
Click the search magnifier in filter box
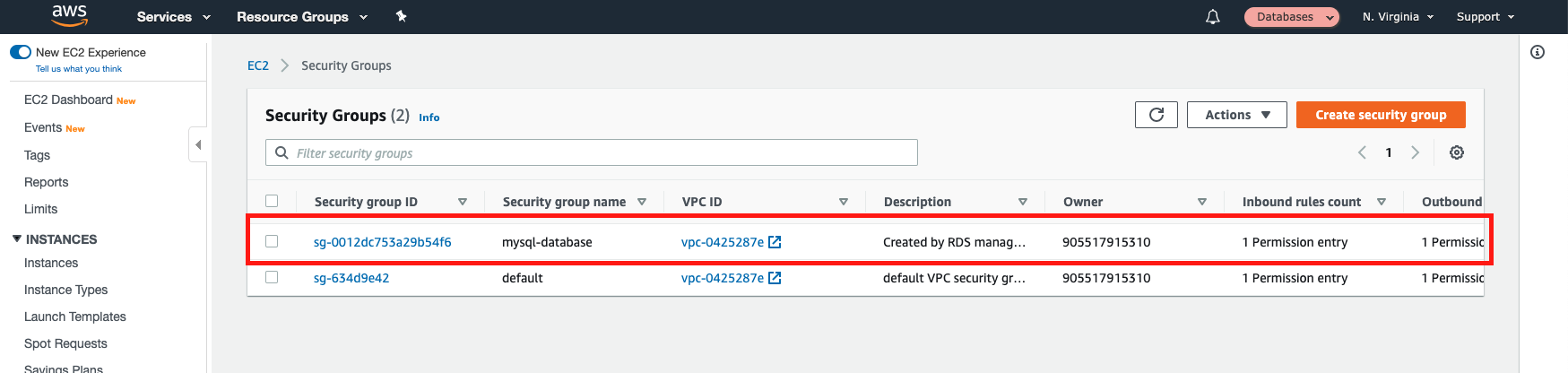click(x=282, y=152)
